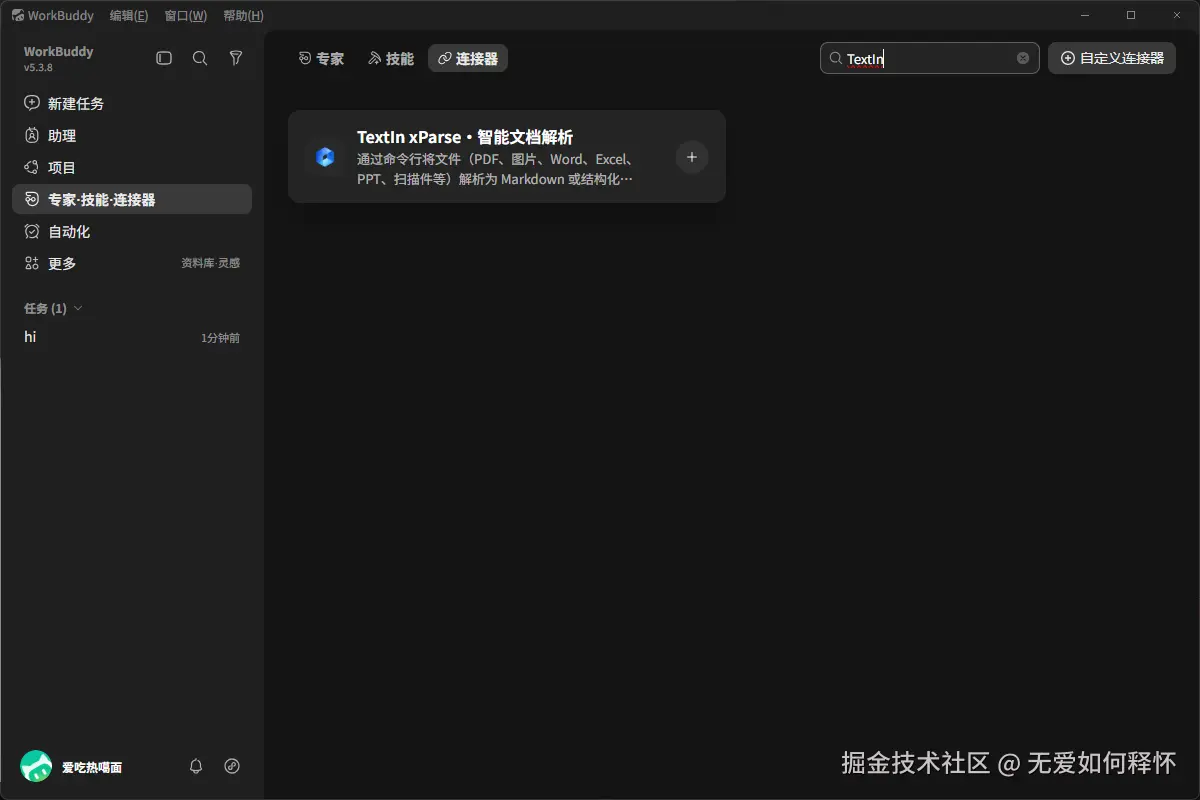
Task: Click 资料库·灵感 label next to 更多
Action: click(x=210, y=263)
